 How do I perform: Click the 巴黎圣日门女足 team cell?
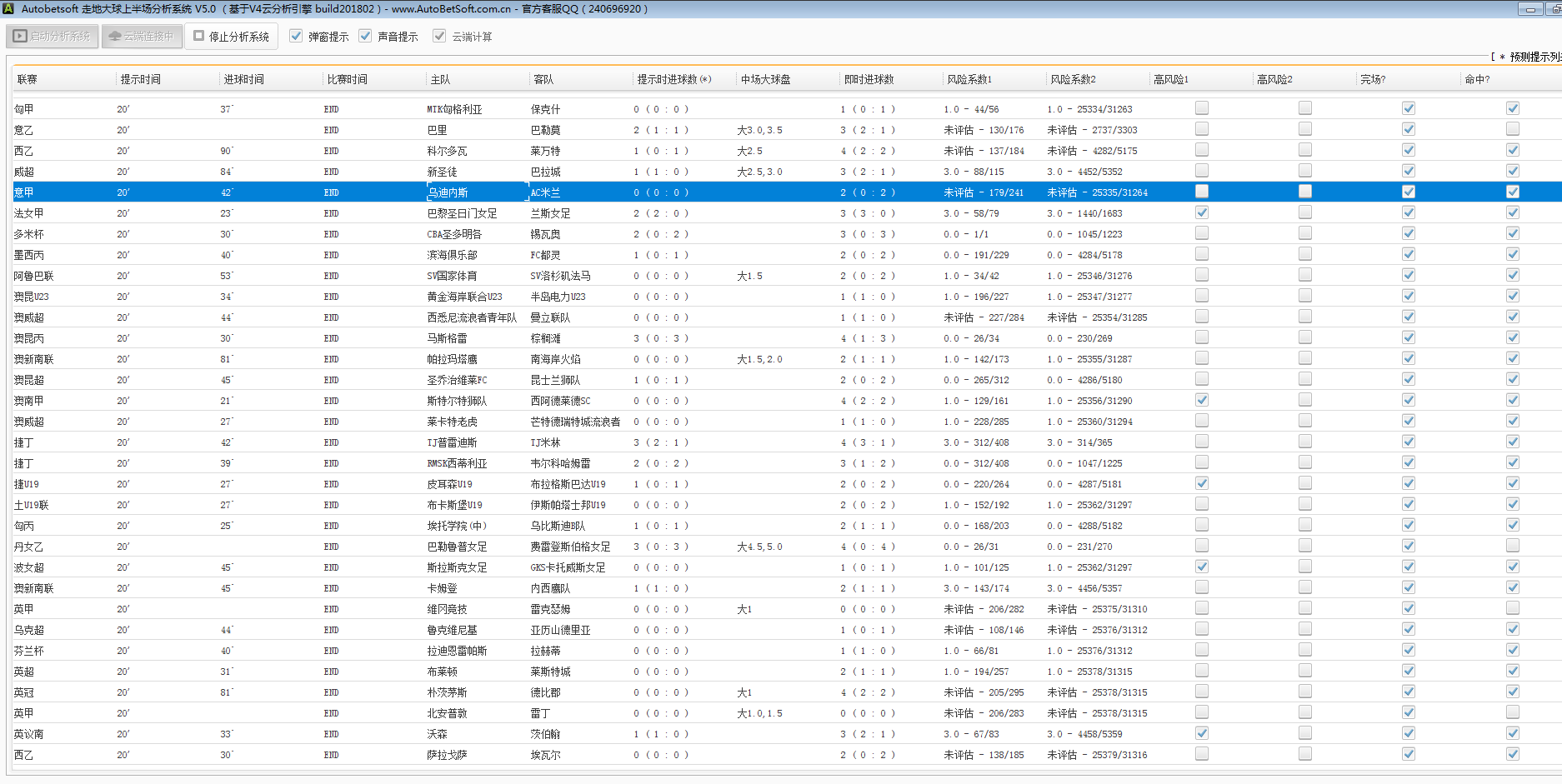(462, 213)
